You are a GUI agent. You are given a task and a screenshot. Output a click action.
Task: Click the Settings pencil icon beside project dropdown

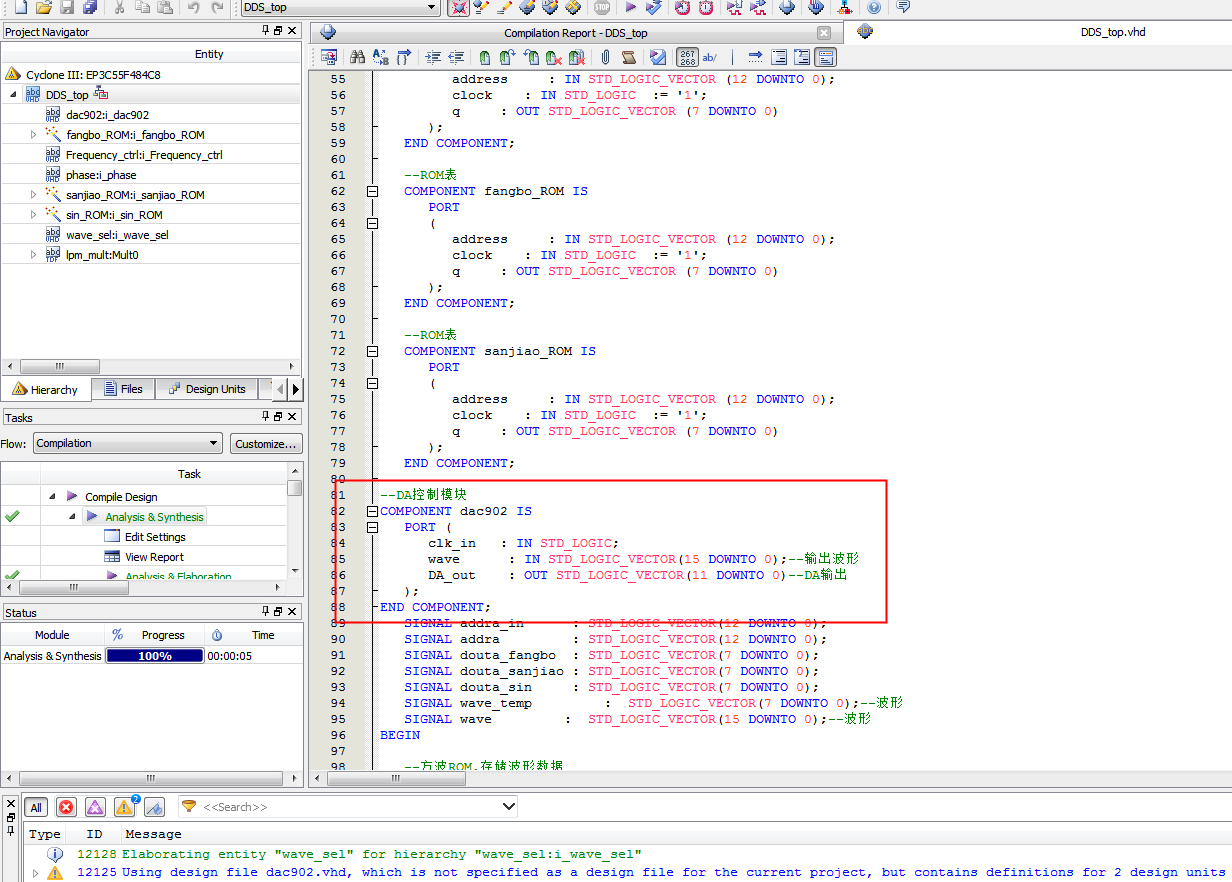tap(481, 7)
